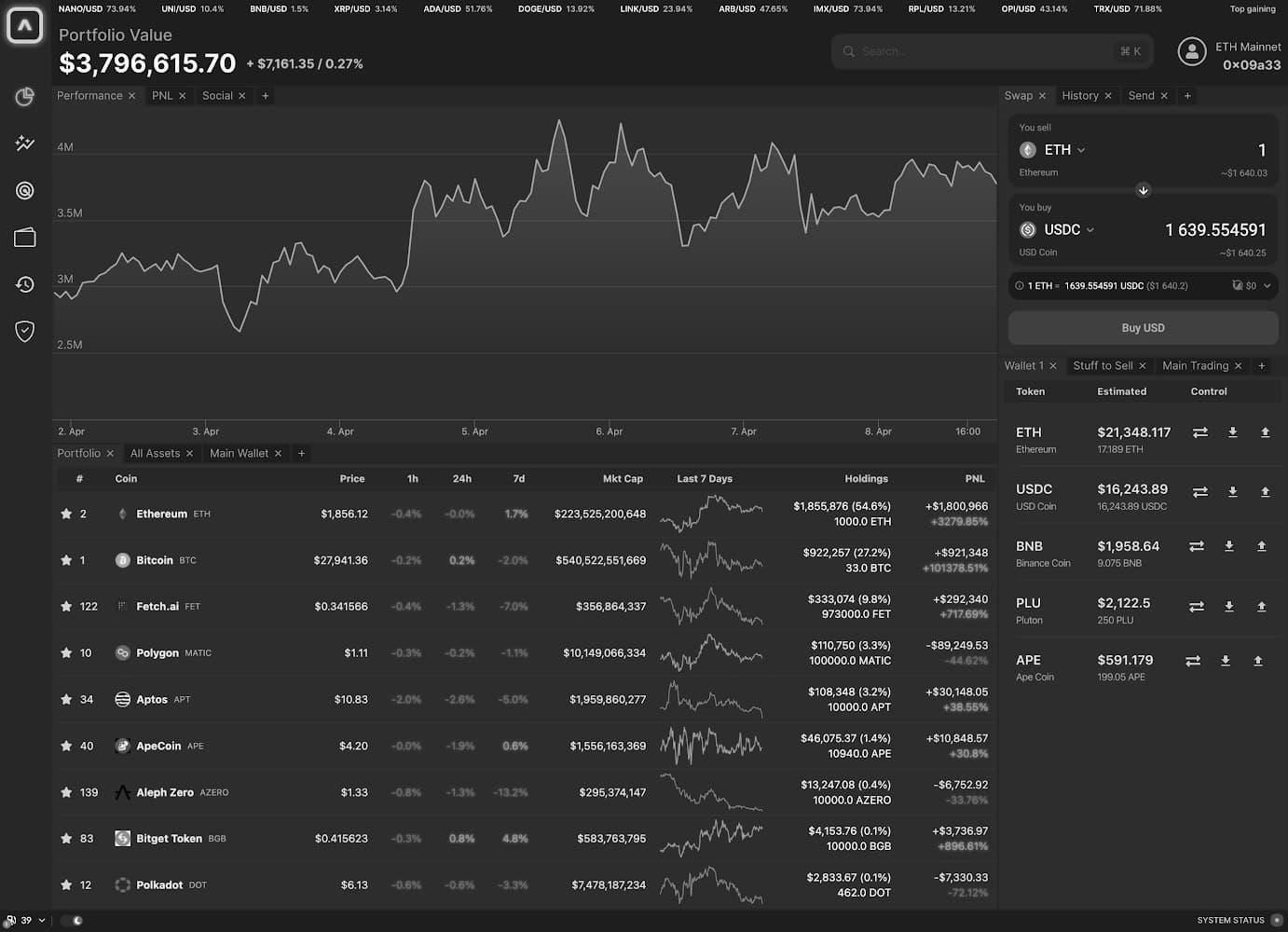
Task: Add a new tab next to Send
Action: [x=1187, y=96]
